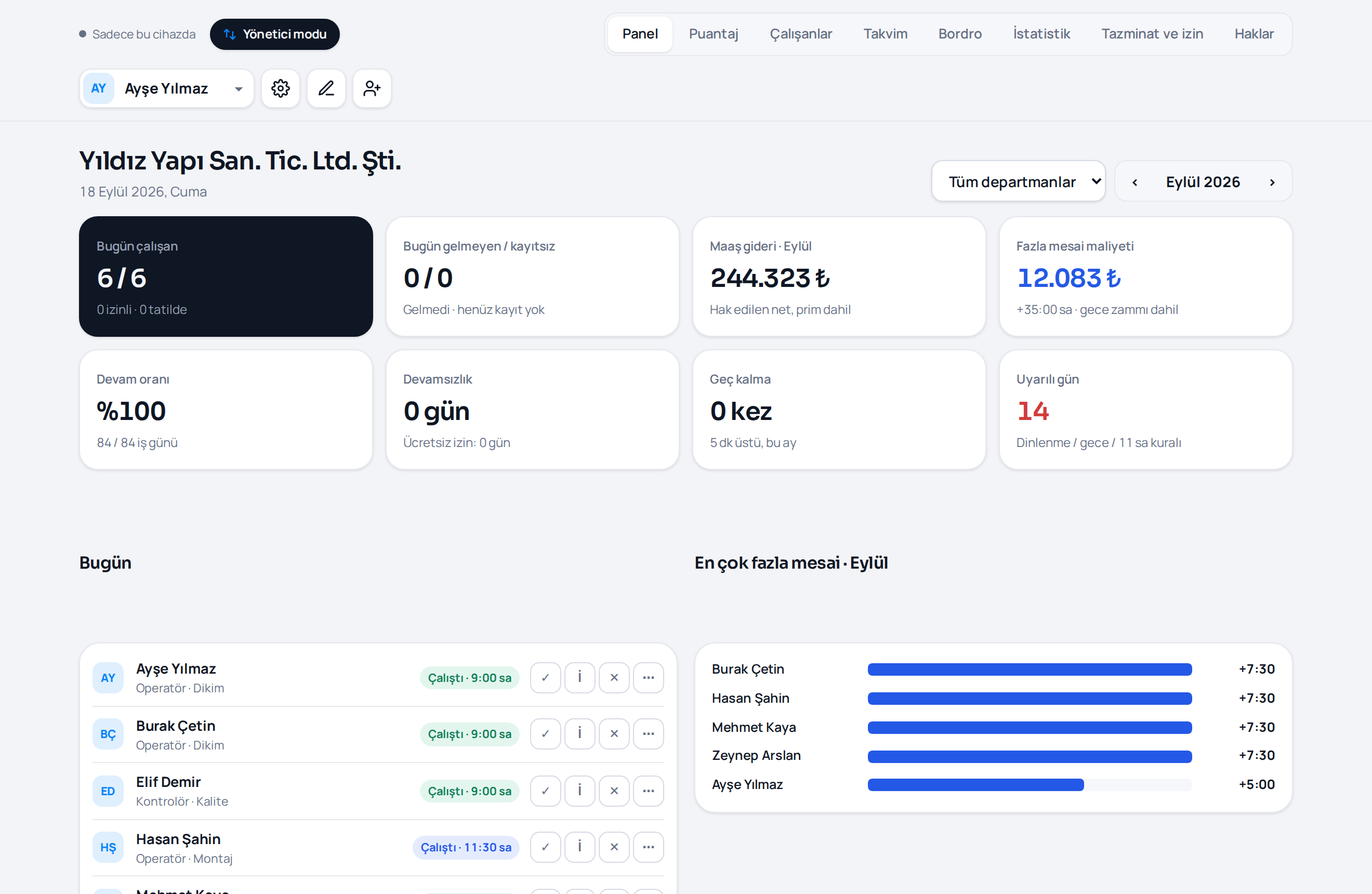Image resolution: width=1372 pixels, height=894 pixels.
Task: Mark Burak Çetin present with checkmark
Action: tap(545, 734)
